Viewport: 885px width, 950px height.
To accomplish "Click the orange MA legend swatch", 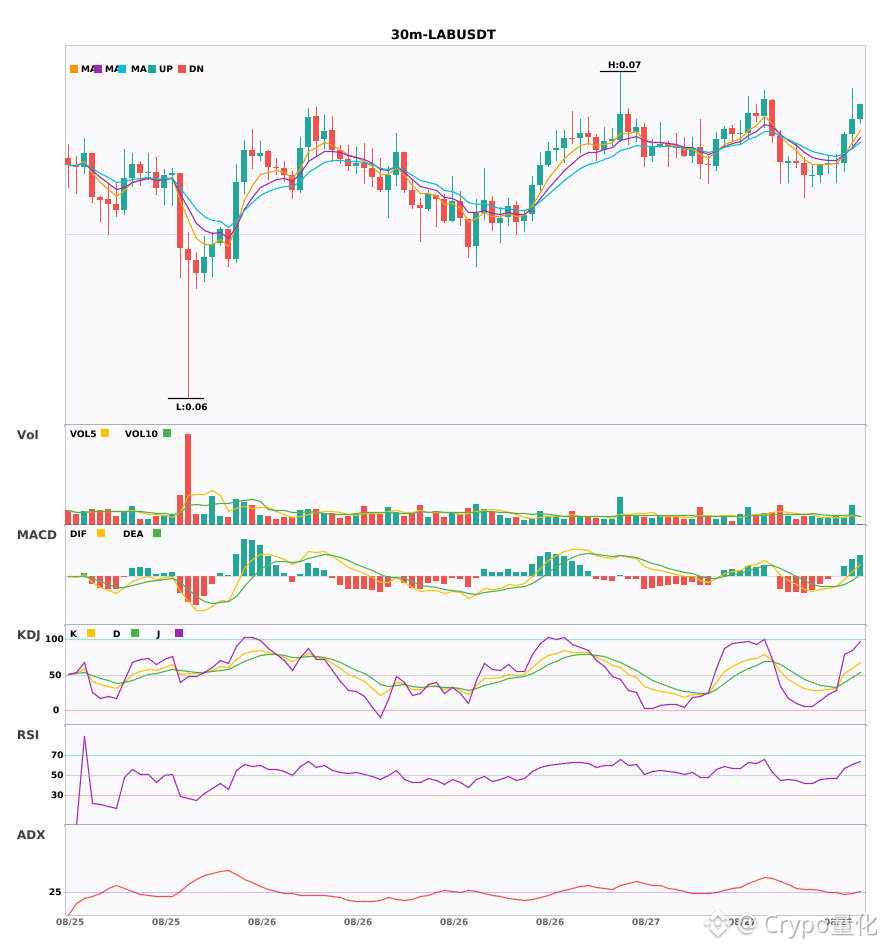I will coord(74,69).
